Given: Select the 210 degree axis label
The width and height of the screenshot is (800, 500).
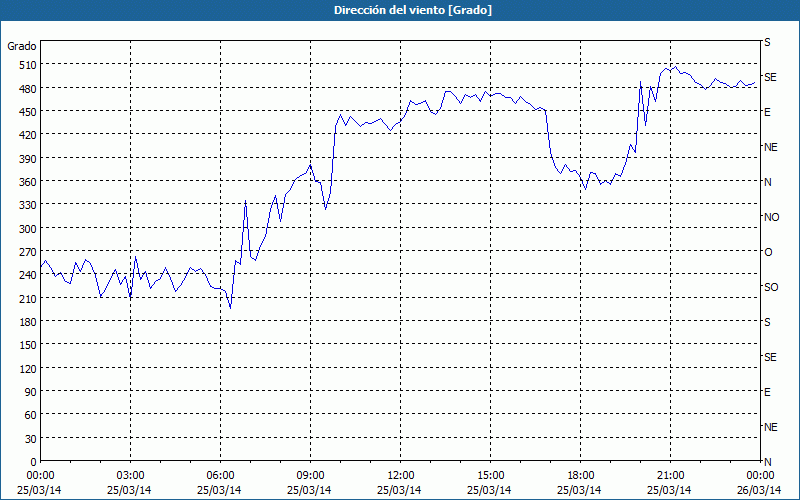Looking at the screenshot, I should tap(28, 298).
